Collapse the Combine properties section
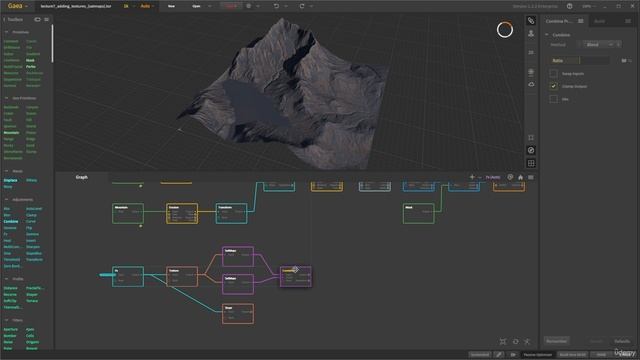Viewport: 640px width, 360px height. tap(547, 35)
